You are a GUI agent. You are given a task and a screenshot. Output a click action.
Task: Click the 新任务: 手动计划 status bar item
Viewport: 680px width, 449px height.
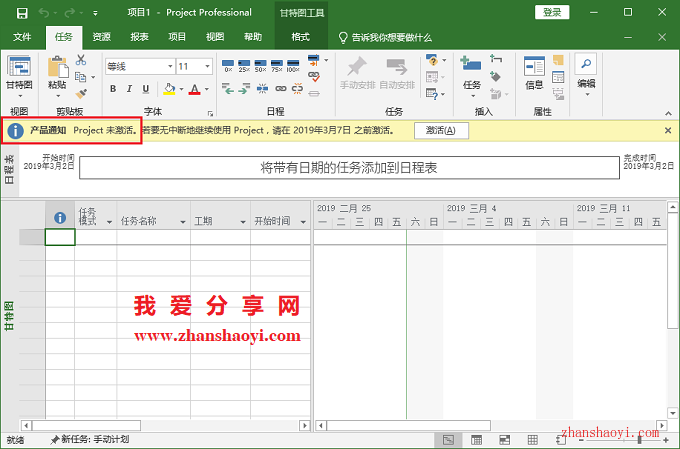(90, 439)
